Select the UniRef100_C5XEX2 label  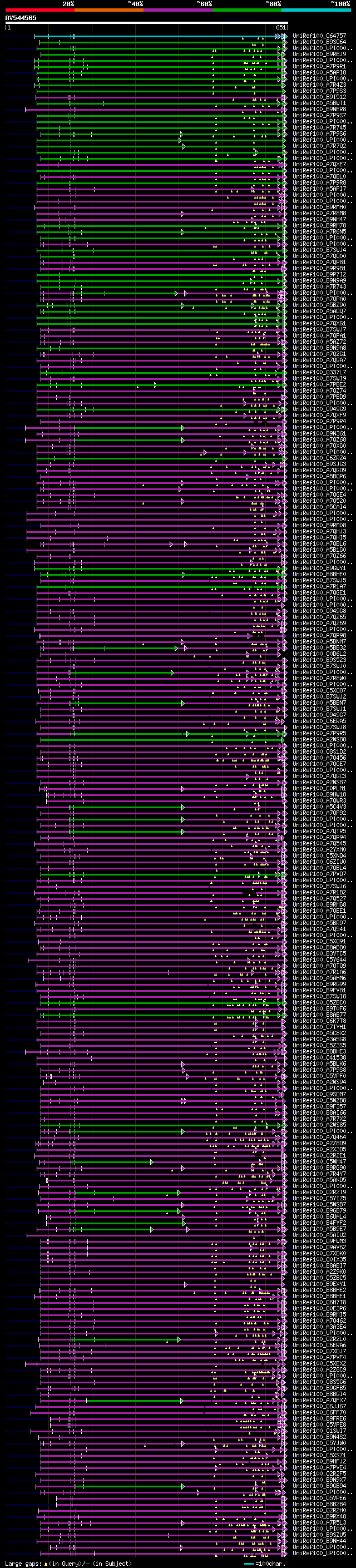point(319,1363)
